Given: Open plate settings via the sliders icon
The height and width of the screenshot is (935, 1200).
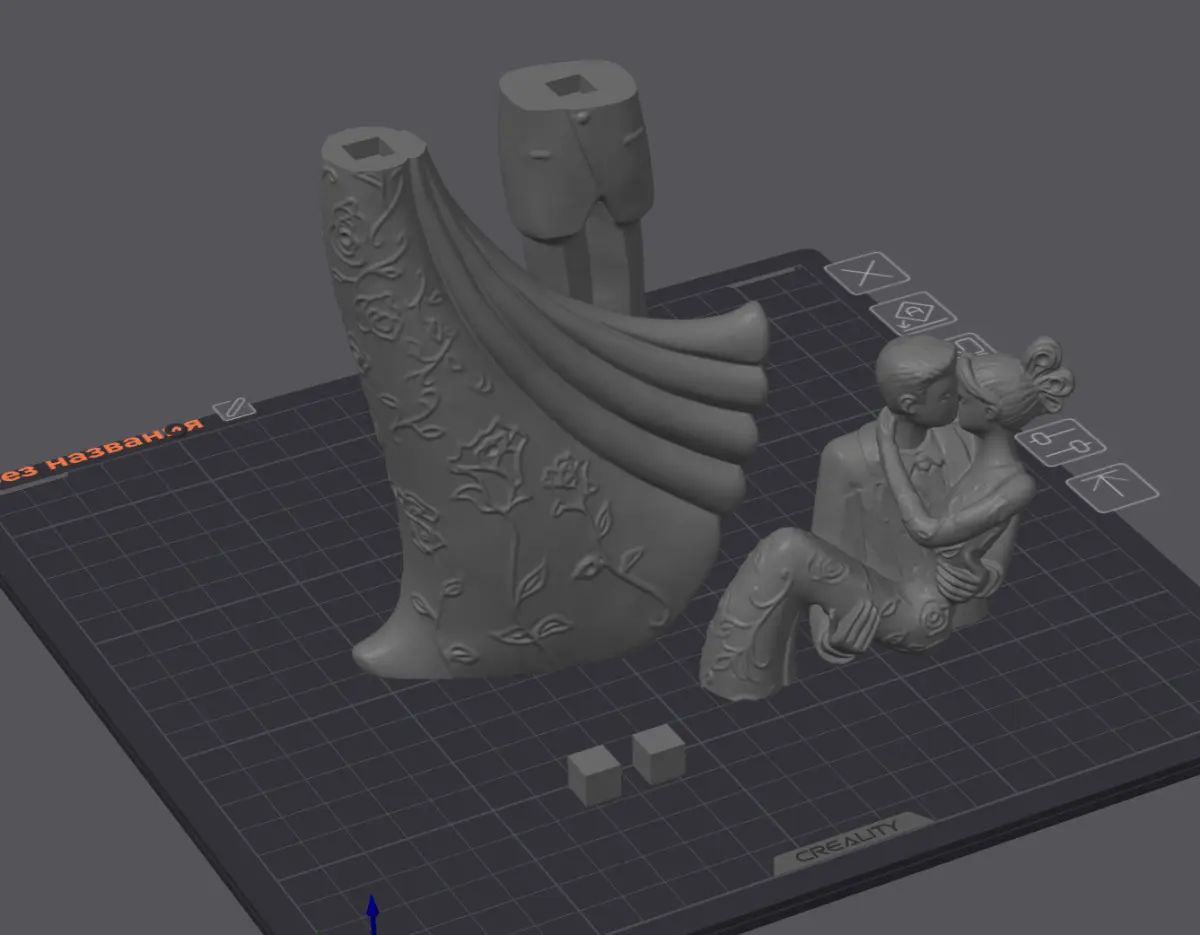Looking at the screenshot, I should coord(1060,441).
